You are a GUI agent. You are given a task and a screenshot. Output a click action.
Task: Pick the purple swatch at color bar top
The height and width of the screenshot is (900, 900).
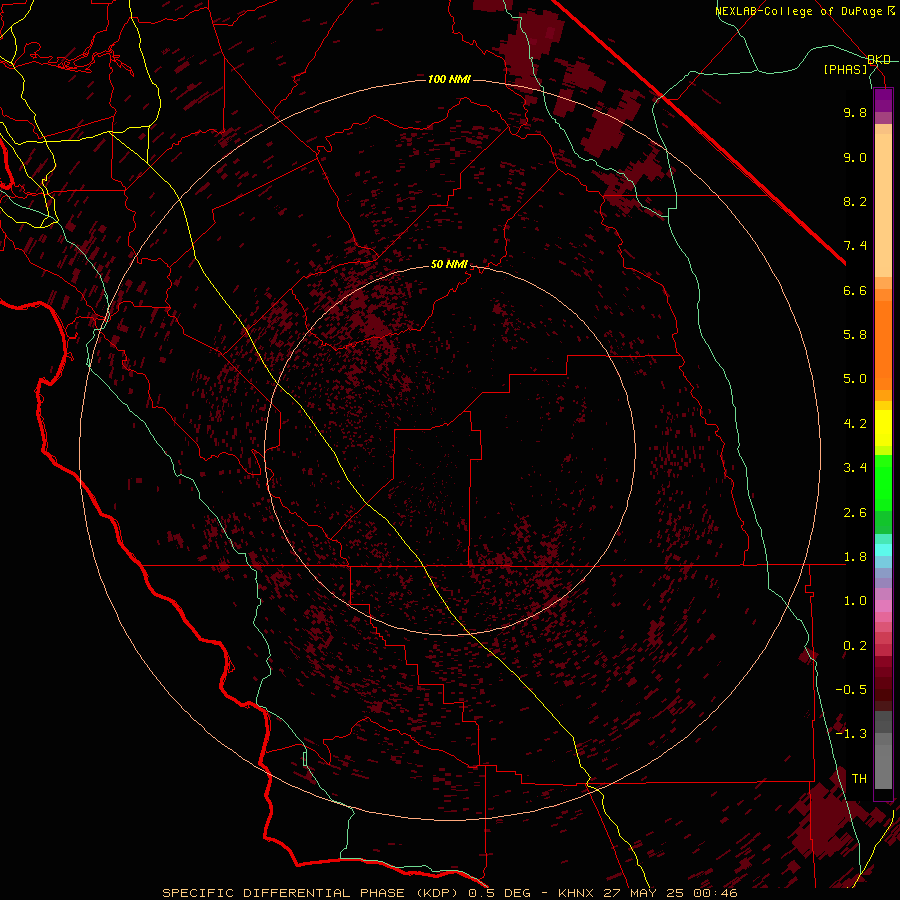[x=883, y=100]
